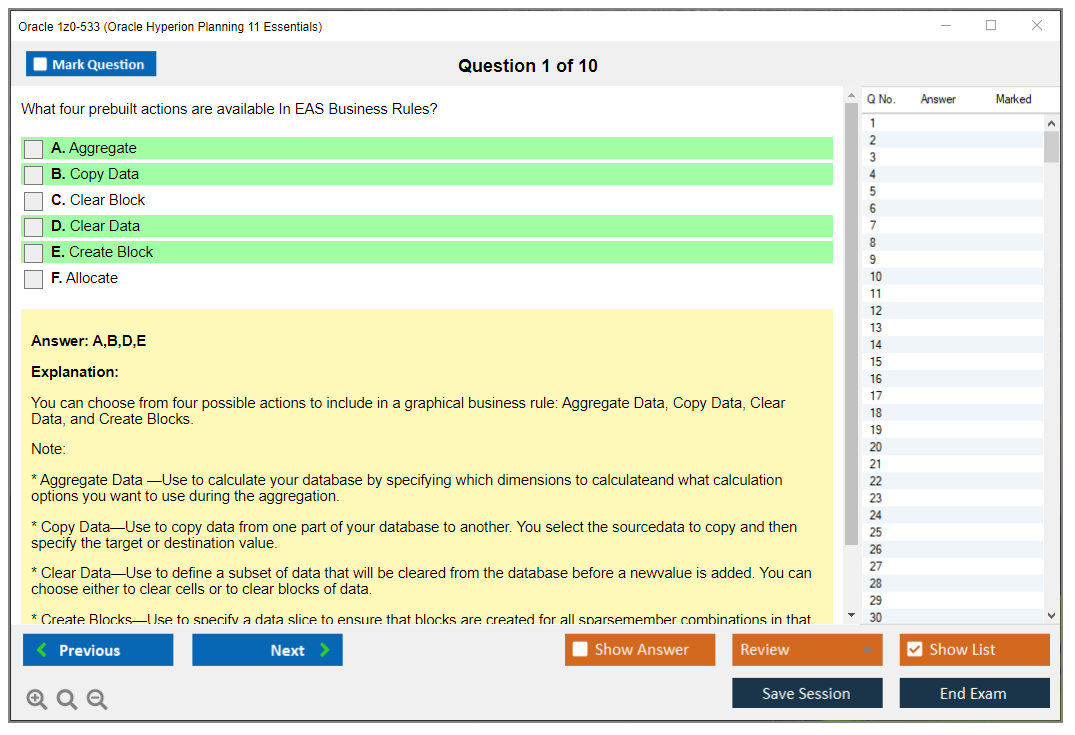Click the zoom reset magnifier icon
Screen dimensions: 1075x735
pos(67,700)
